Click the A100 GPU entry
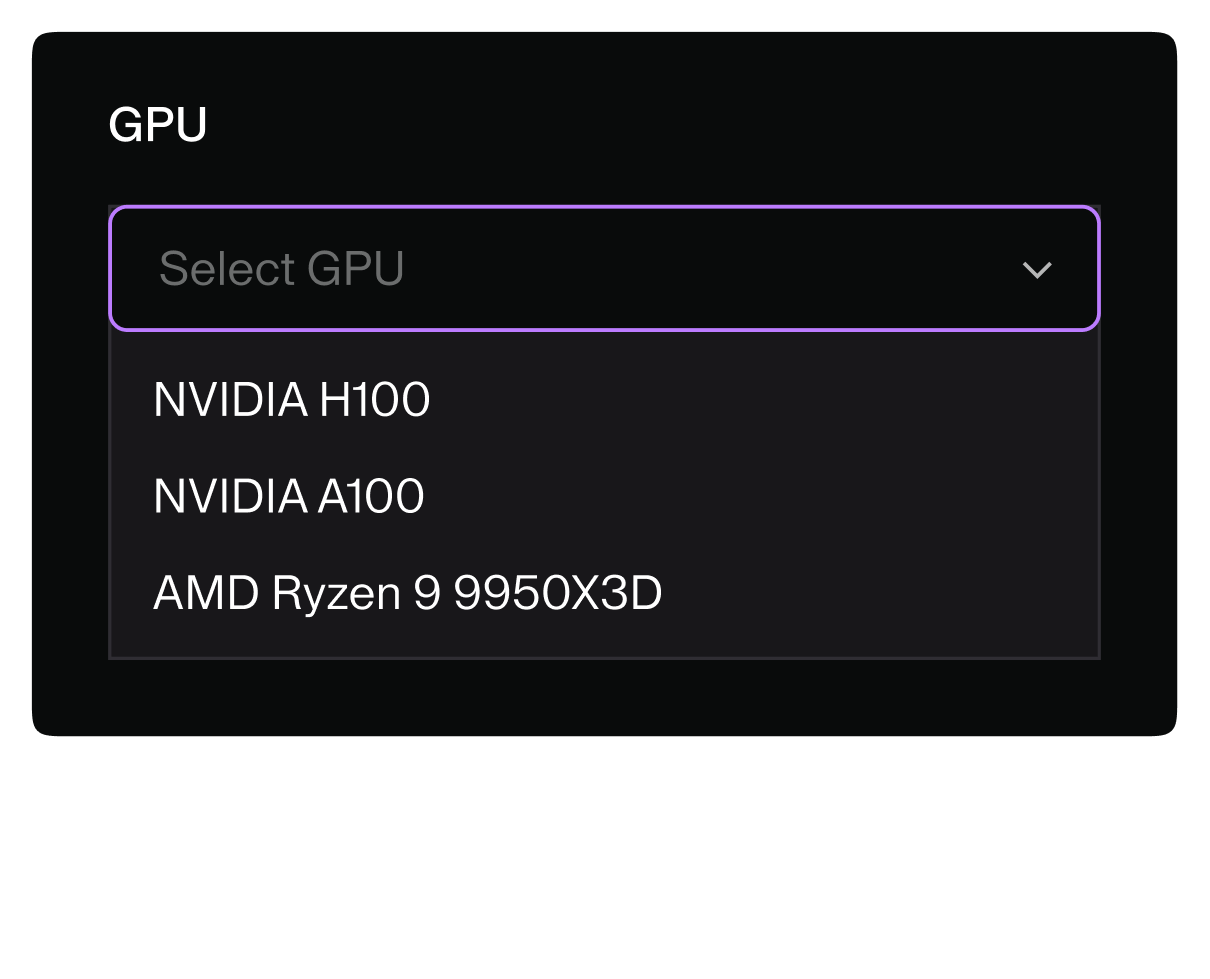Image resolution: width=1210 pixels, height=979 pixels. pos(289,496)
